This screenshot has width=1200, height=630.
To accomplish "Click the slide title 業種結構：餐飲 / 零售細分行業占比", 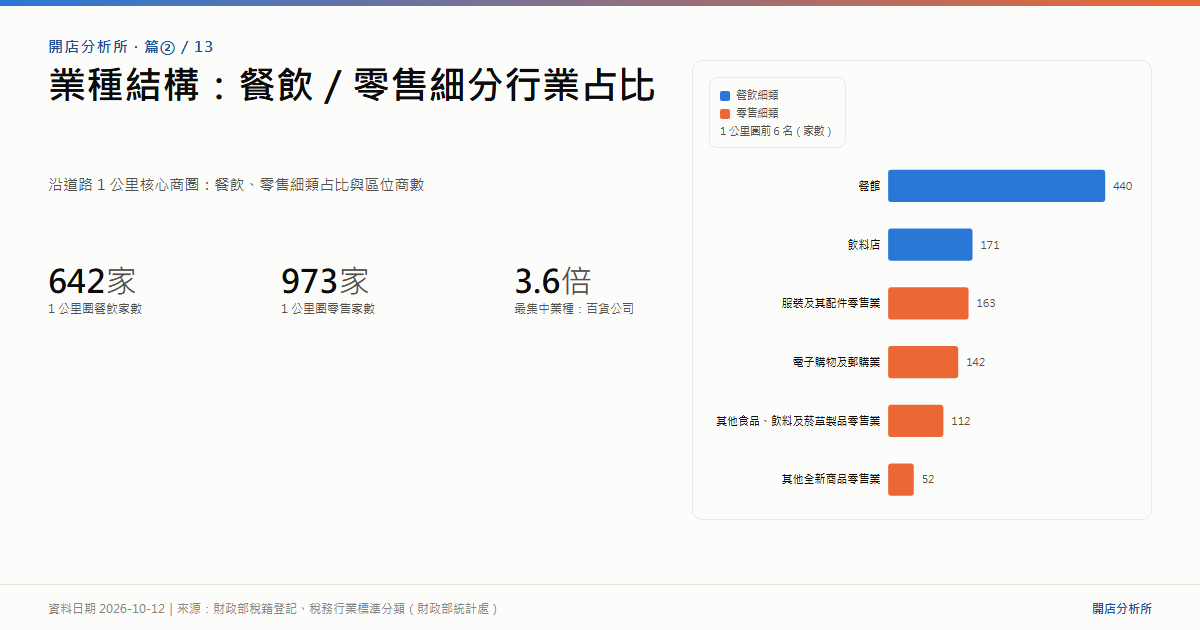I will 352,86.
